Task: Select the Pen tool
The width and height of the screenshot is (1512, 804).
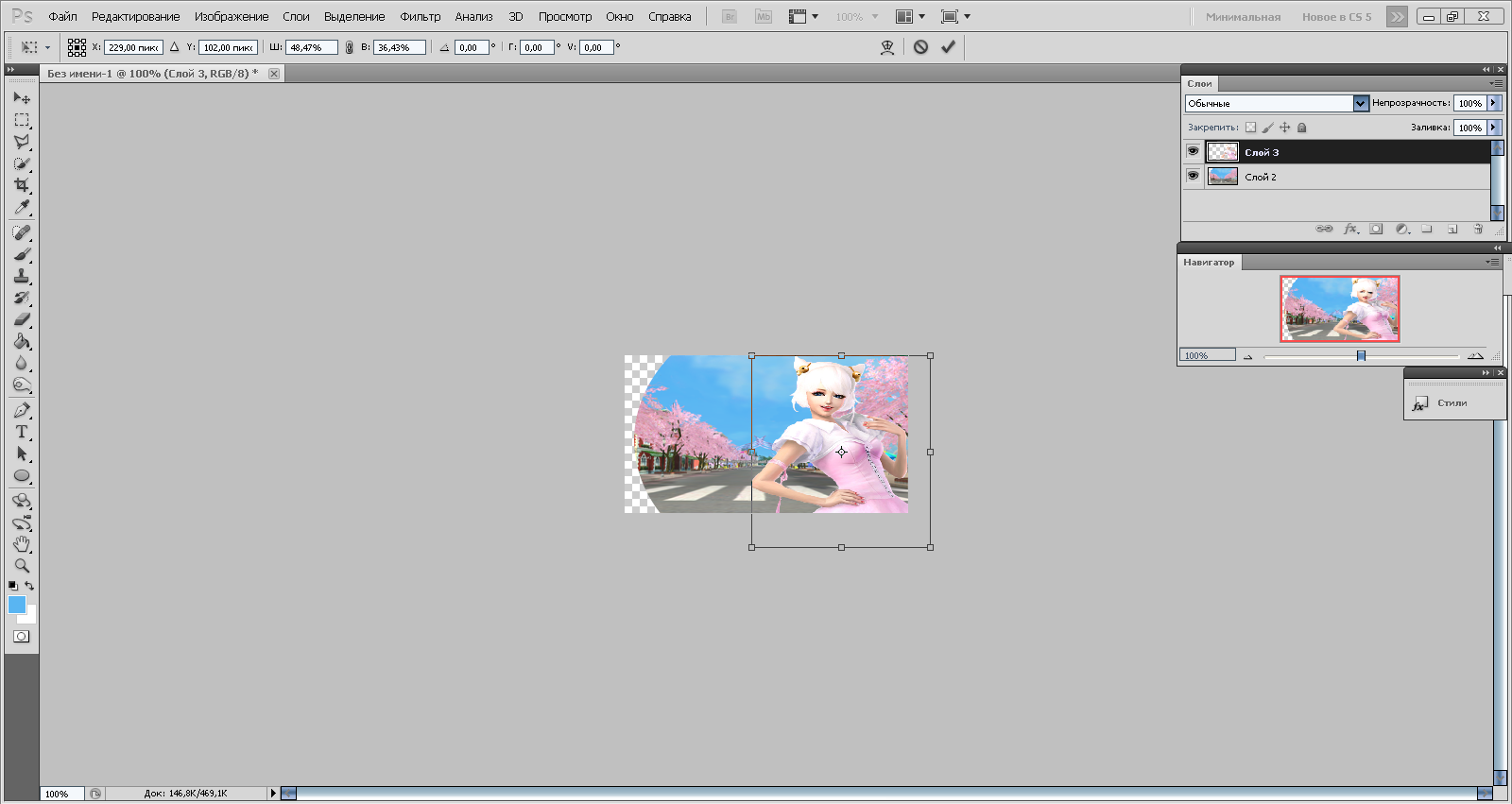Action: (x=22, y=410)
